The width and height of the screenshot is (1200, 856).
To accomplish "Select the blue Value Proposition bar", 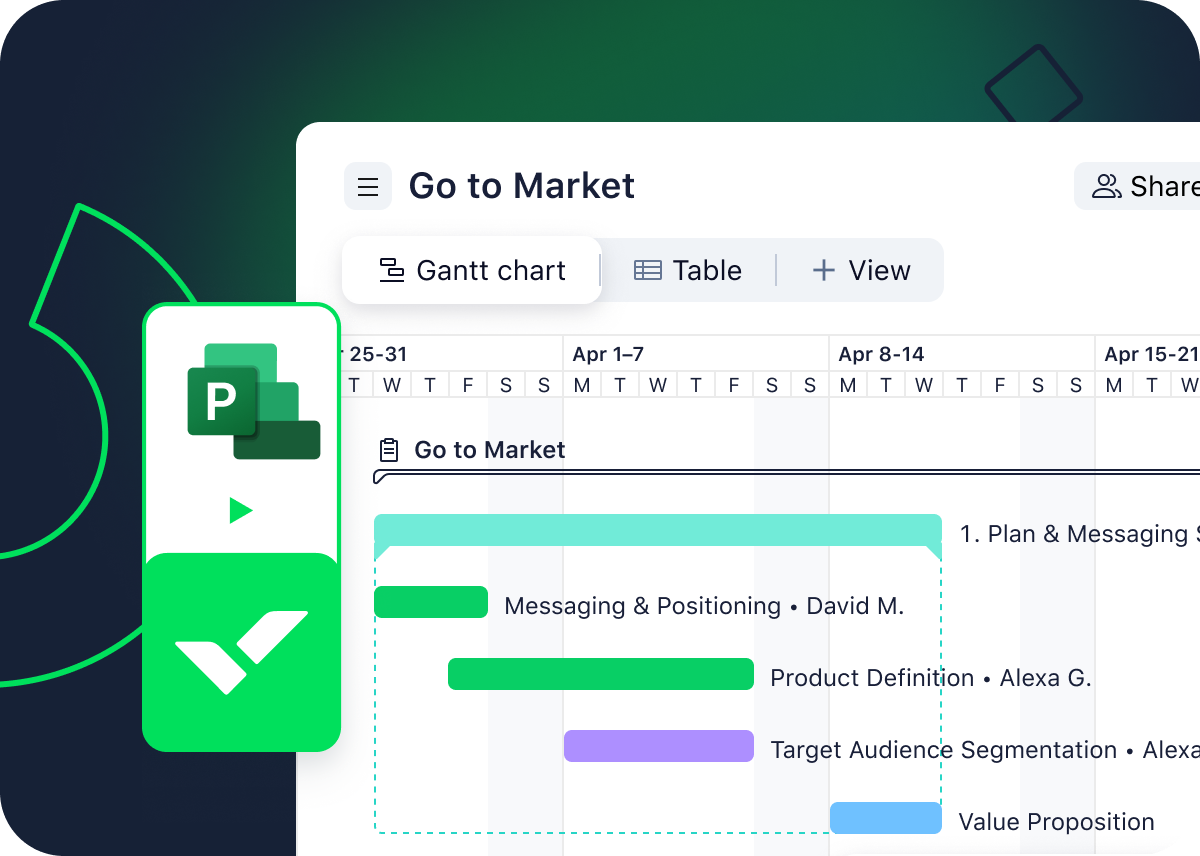I will coord(886,818).
